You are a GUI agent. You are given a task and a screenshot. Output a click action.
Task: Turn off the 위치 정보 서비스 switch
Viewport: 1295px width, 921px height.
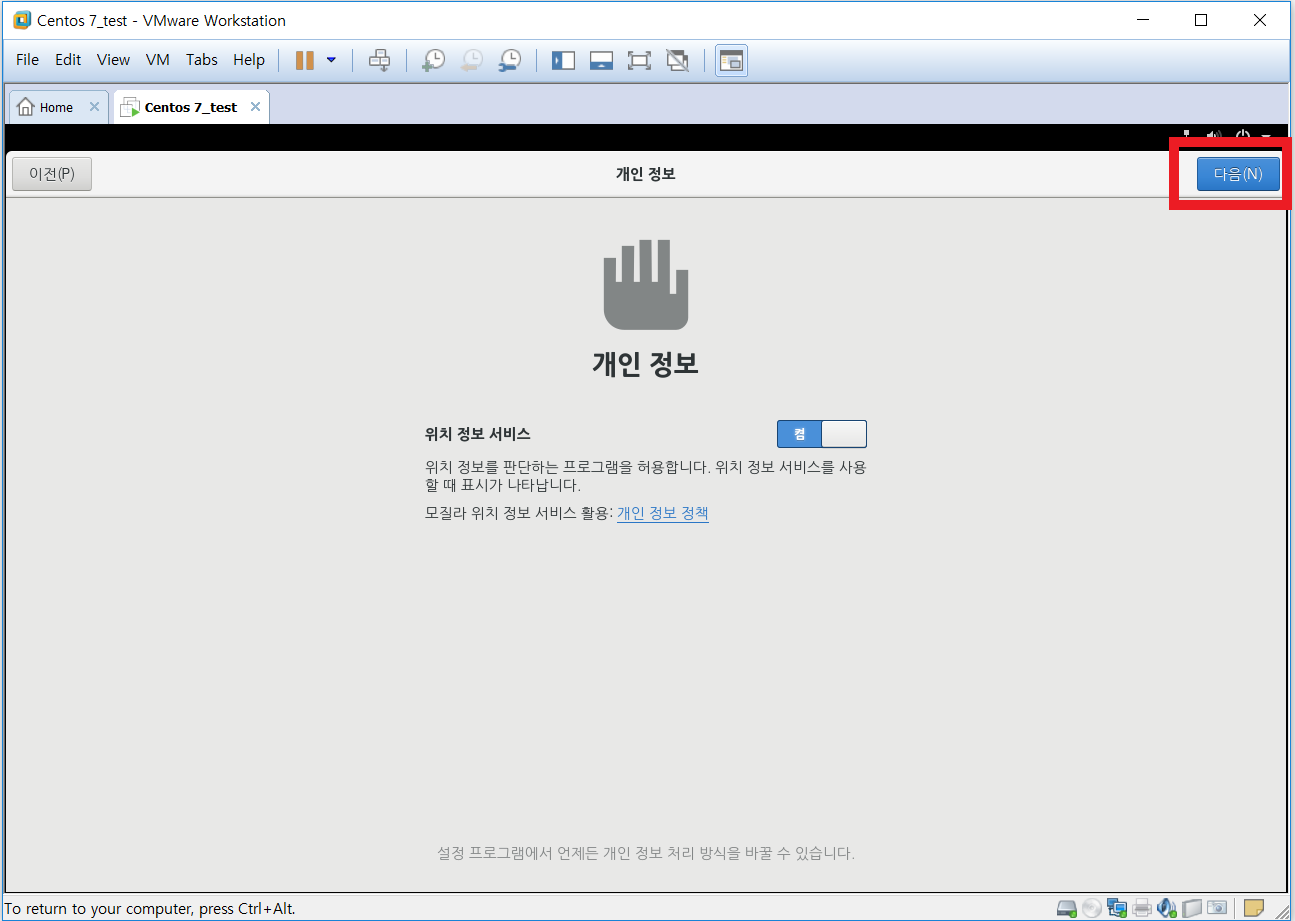click(822, 434)
